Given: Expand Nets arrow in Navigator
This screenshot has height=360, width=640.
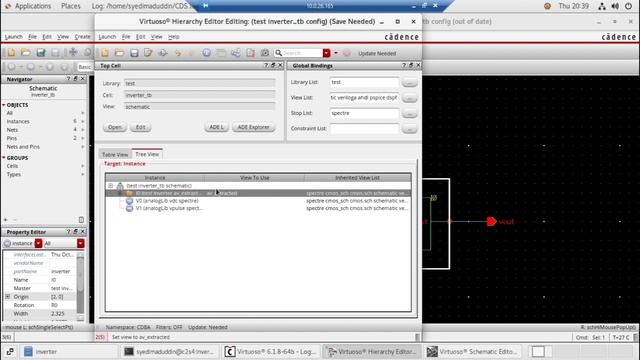Looking at the screenshot, I should 82,130.
